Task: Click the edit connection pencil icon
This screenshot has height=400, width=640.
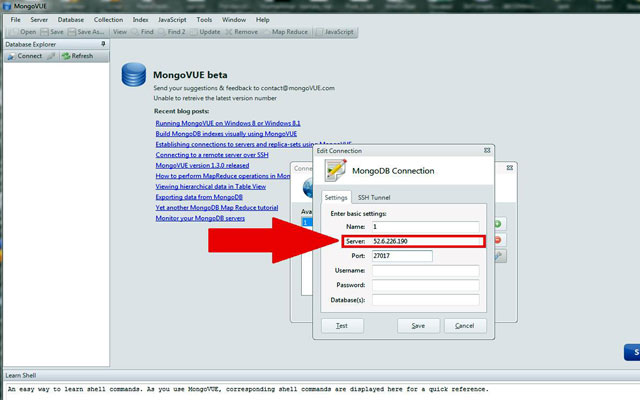Action: 498,257
